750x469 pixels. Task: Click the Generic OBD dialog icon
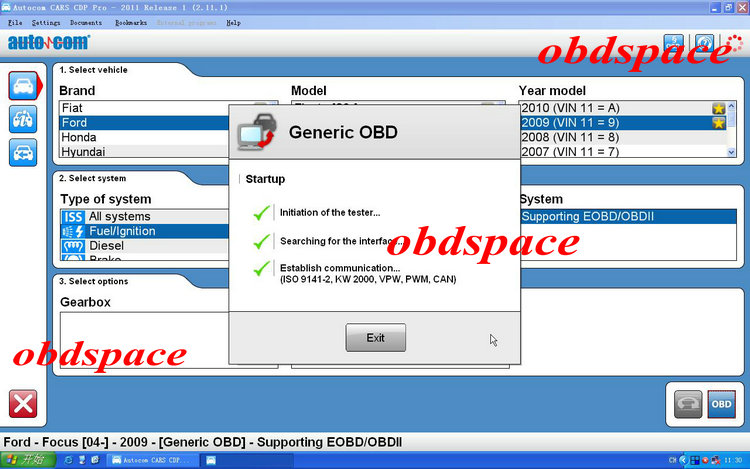pyautogui.click(x=257, y=132)
